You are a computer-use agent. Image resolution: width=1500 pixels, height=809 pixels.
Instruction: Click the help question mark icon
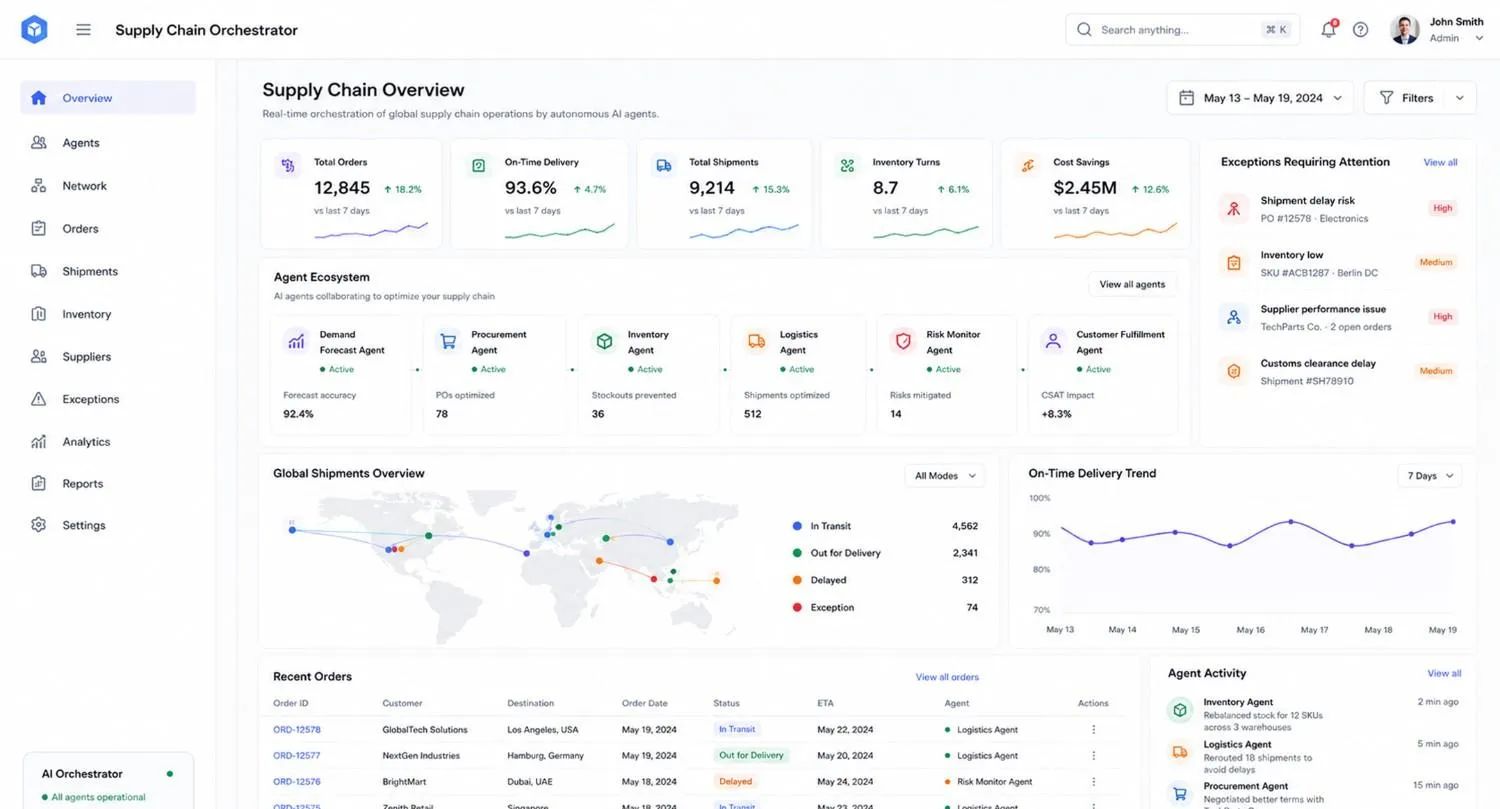click(1360, 30)
